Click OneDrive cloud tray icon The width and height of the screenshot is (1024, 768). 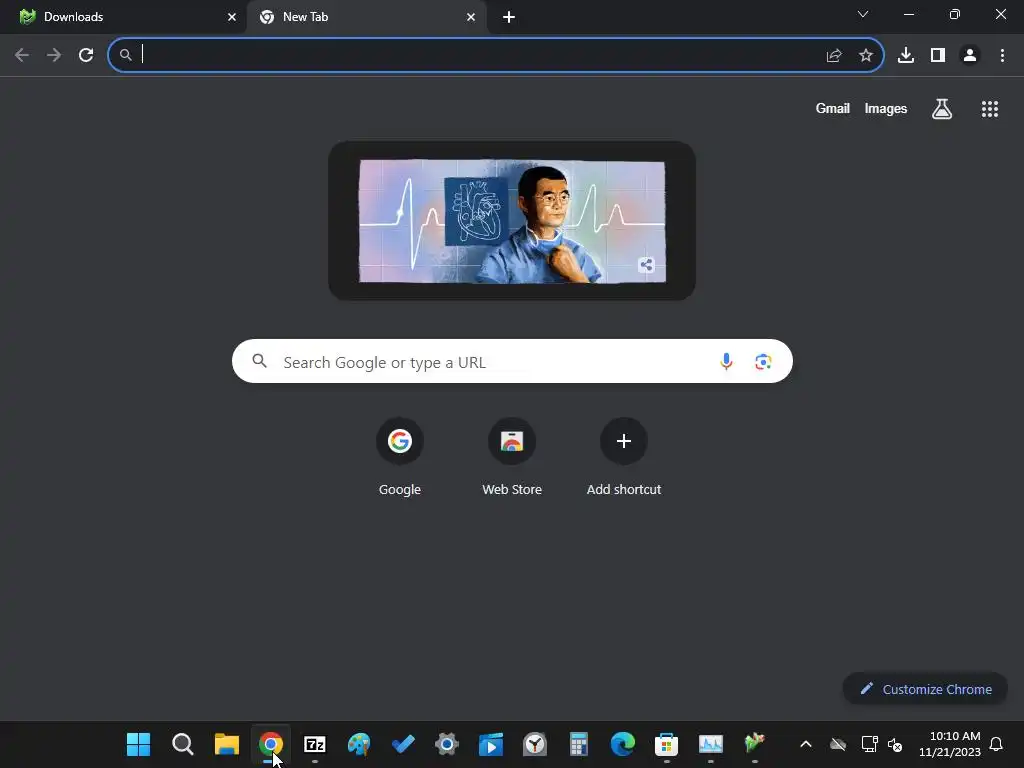coord(838,744)
